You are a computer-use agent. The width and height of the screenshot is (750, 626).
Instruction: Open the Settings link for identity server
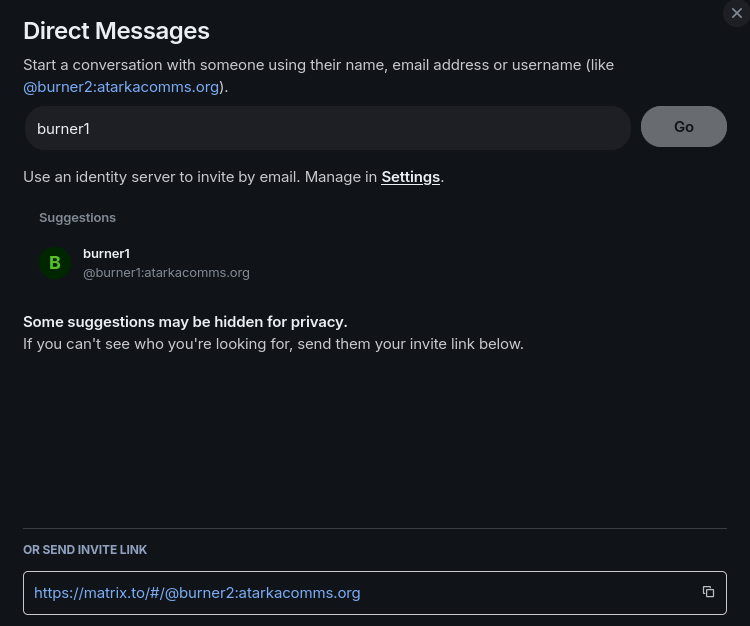click(x=410, y=177)
